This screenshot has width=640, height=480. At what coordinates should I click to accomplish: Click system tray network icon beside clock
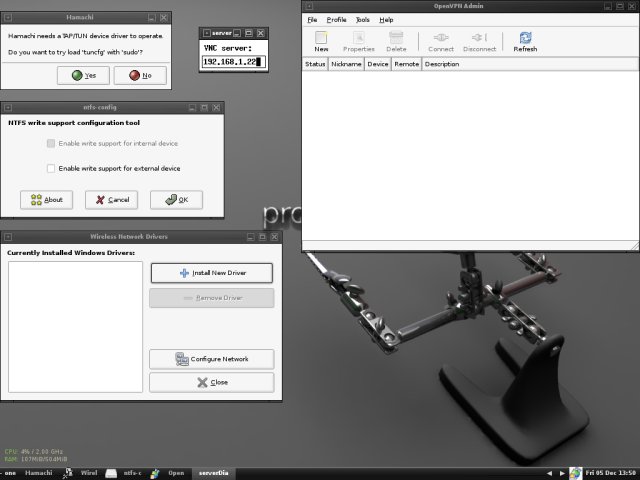point(576,473)
